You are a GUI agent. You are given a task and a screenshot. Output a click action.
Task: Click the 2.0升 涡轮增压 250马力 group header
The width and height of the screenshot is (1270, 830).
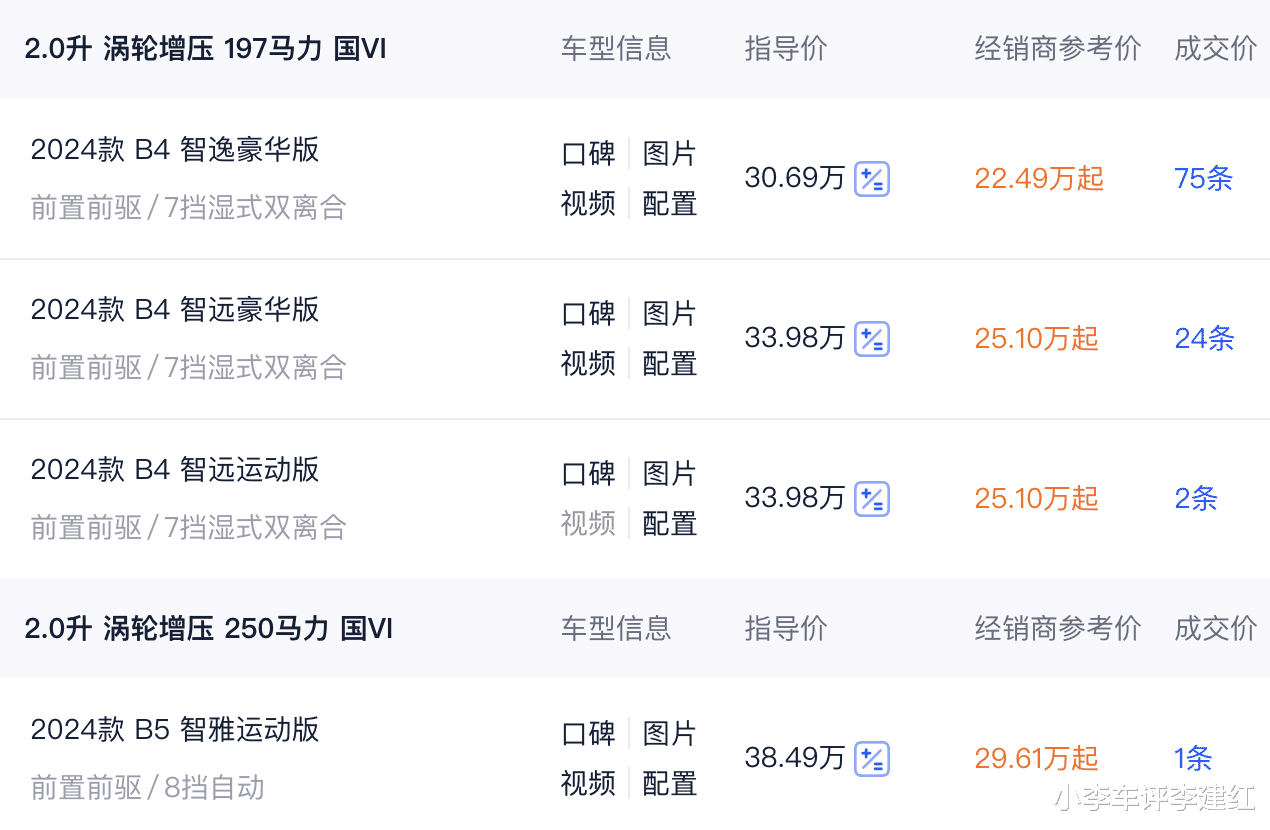208,628
